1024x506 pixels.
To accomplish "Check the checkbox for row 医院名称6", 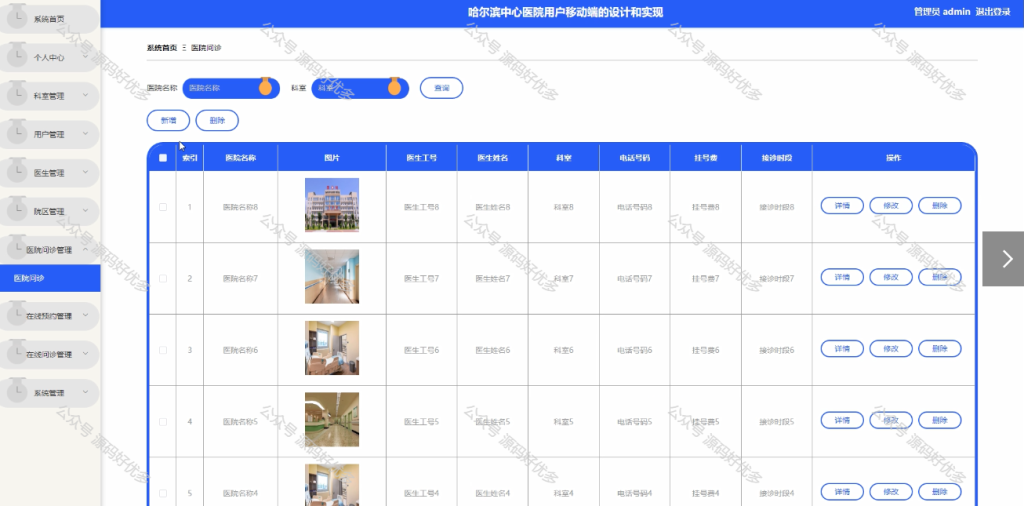I will [x=163, y=350].
